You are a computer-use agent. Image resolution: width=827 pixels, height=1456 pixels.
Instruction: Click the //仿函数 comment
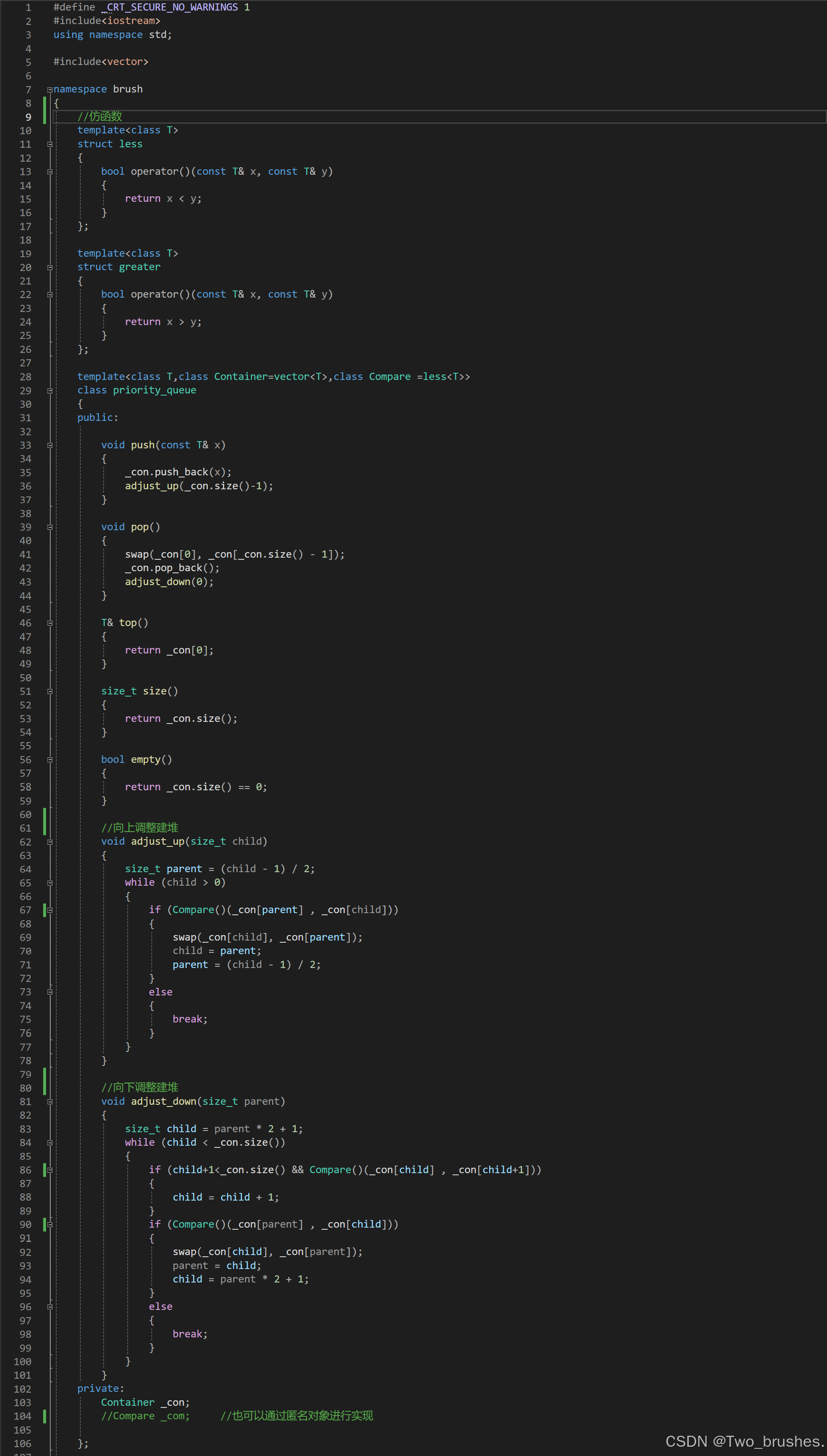click(100, 117)
